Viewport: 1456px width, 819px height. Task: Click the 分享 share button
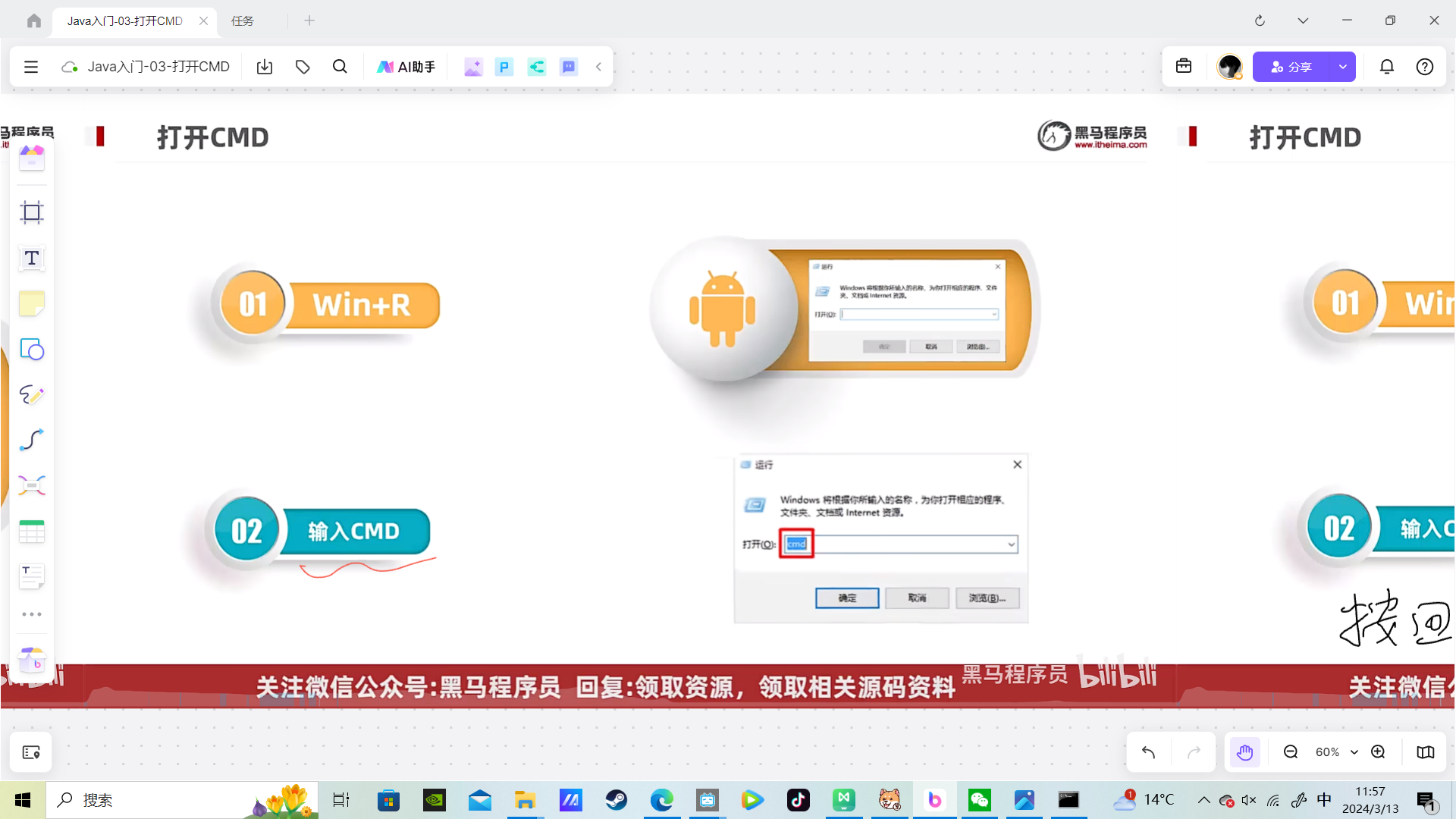pyautogui.click(x=1291, y=67)
